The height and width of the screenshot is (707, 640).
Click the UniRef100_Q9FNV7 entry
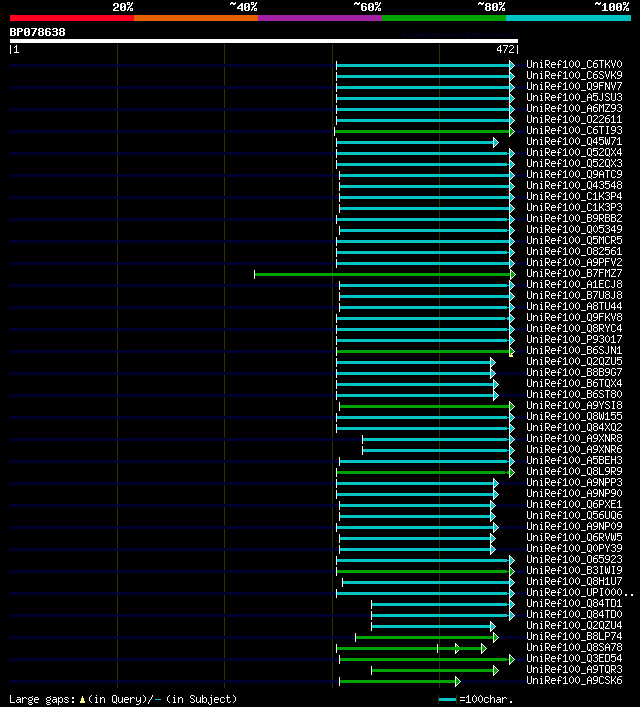tap(574, 86)
